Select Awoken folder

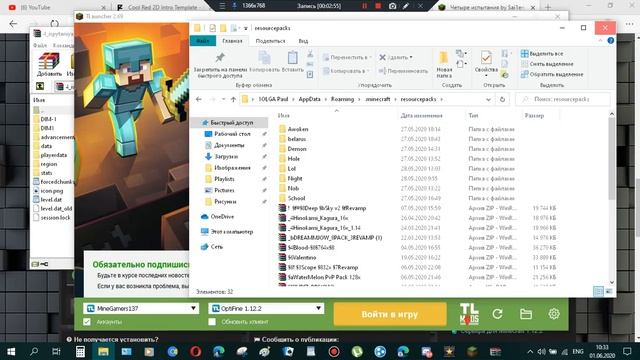tap(298, 129)
